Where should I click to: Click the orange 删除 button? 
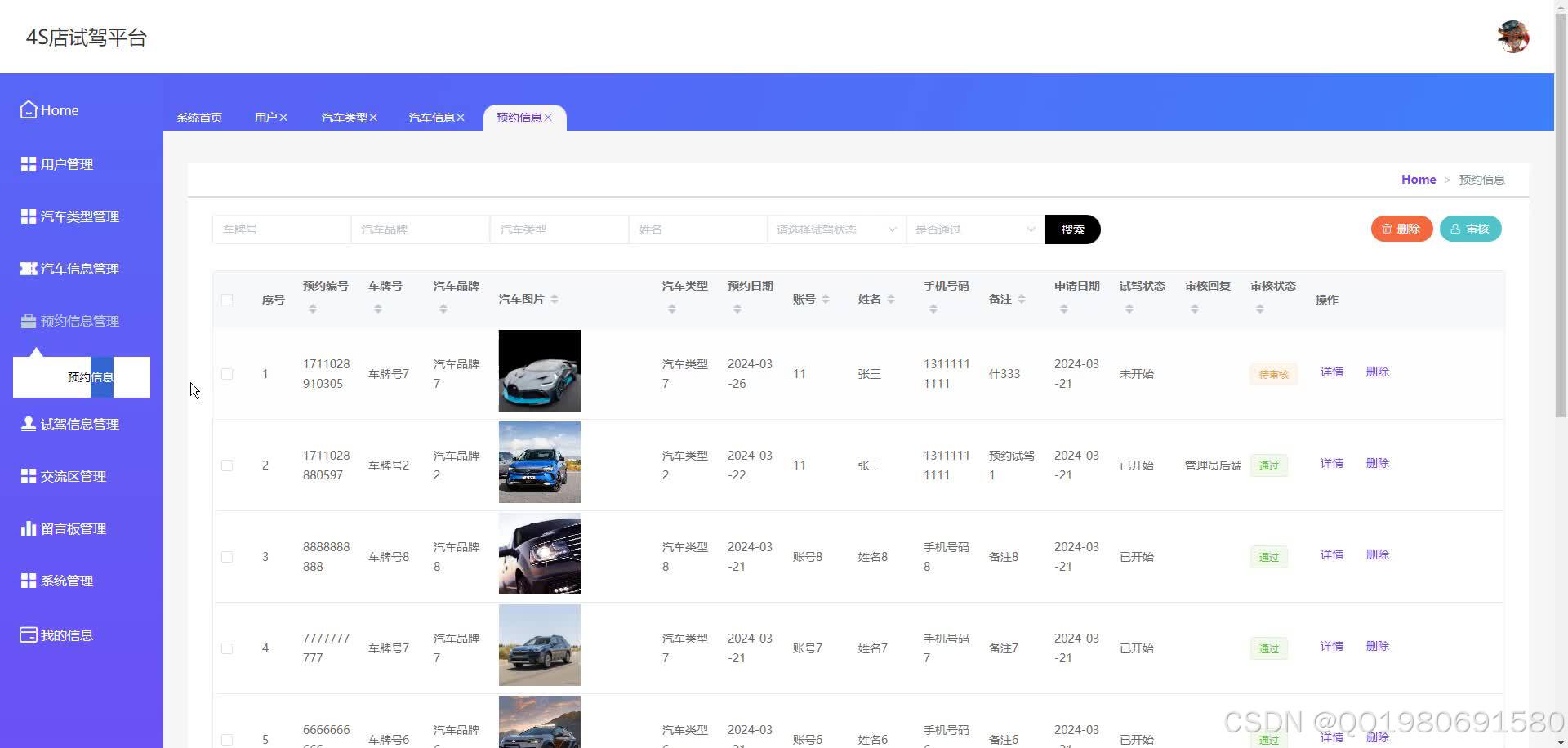[1401, 229]
